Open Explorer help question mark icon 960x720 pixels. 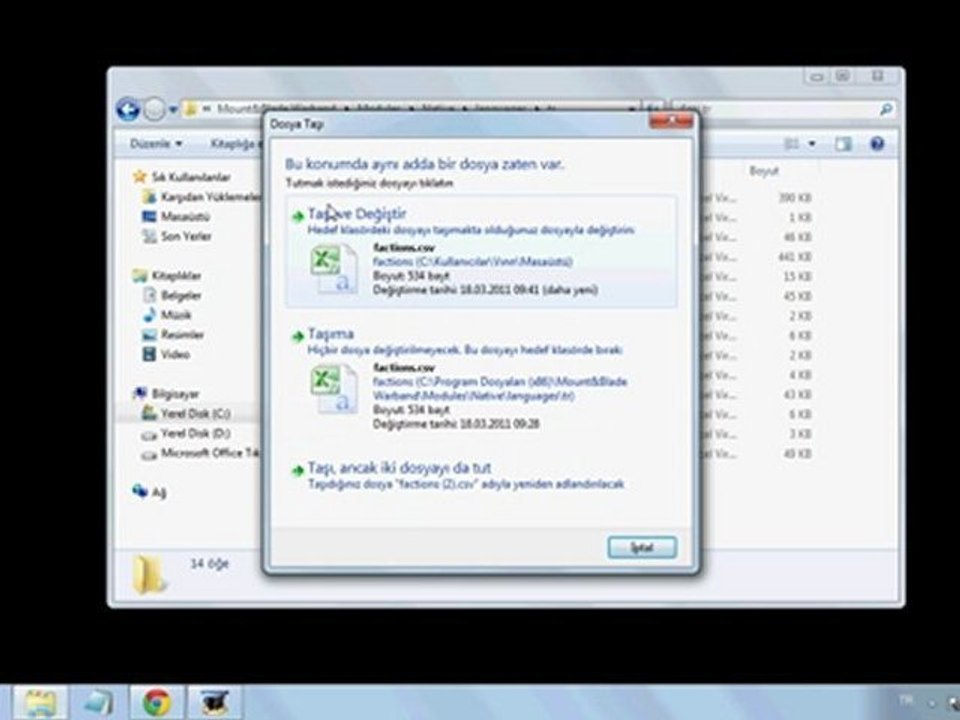[877, 144]
